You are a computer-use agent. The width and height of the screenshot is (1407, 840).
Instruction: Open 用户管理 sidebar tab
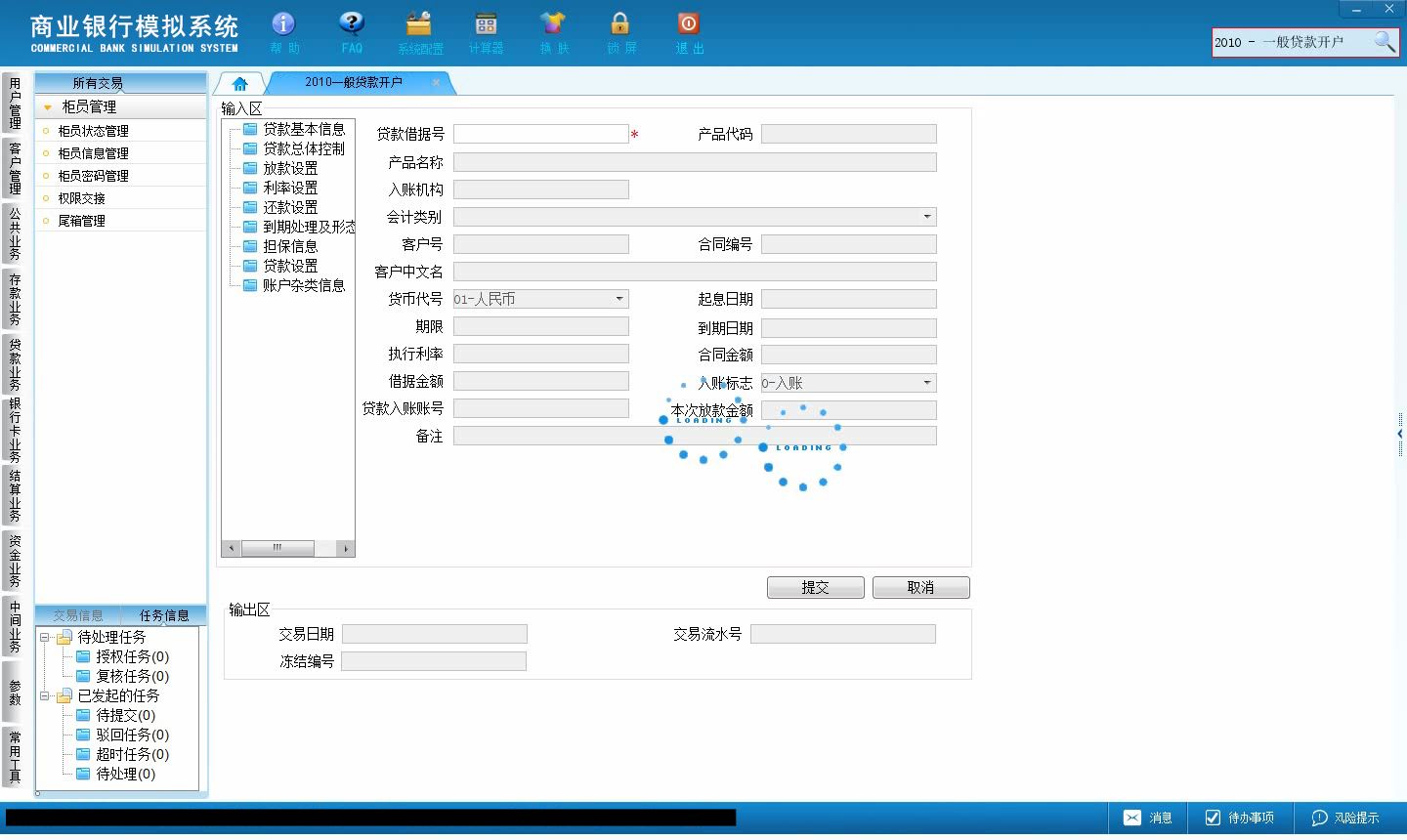14,104
